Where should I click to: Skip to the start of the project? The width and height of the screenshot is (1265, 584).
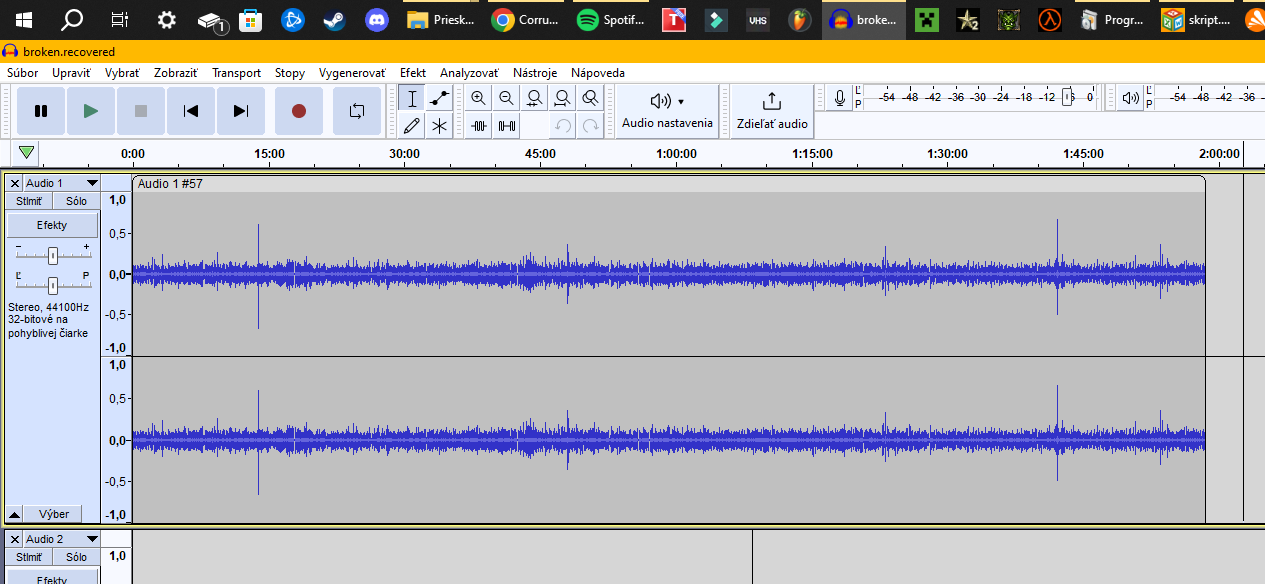coord(191,111)
